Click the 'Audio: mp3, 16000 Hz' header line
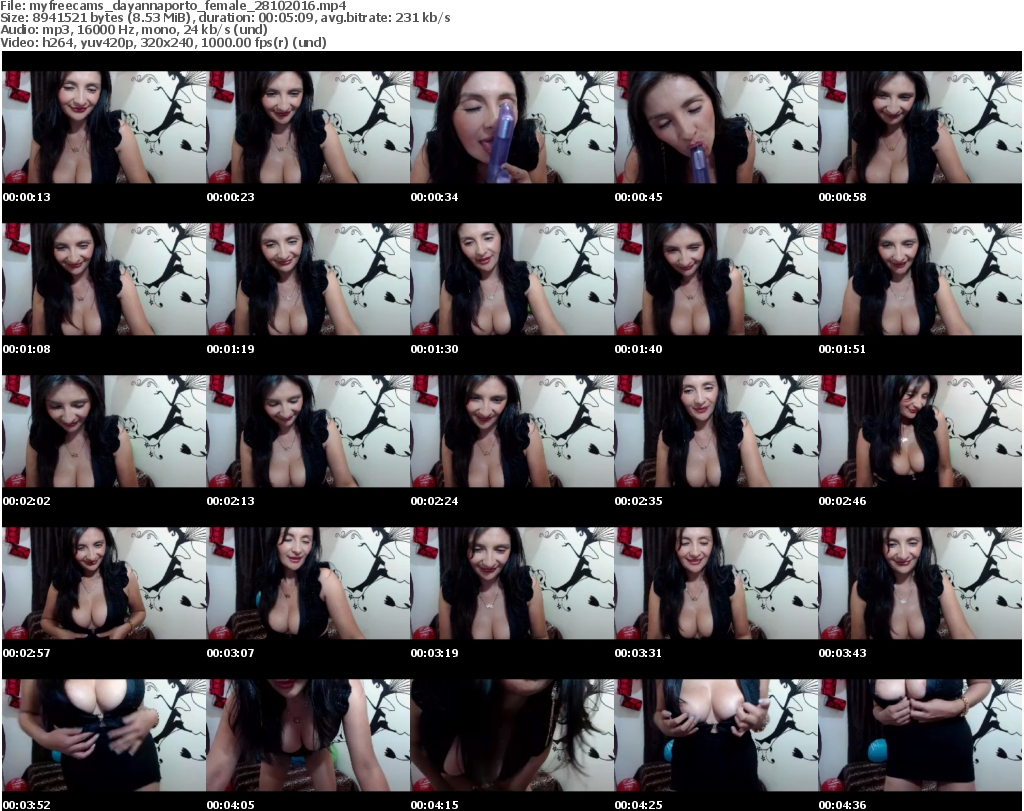The width and height of the screenshot is (1024, 811). [134, 30]
